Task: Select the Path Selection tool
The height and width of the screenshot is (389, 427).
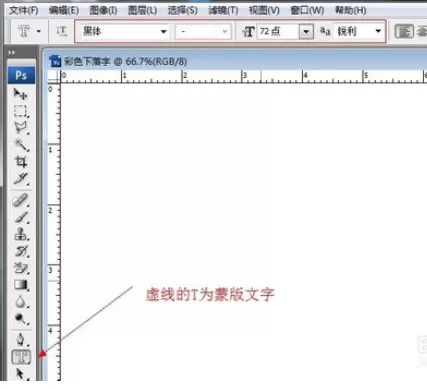Action: pos(21,374)
